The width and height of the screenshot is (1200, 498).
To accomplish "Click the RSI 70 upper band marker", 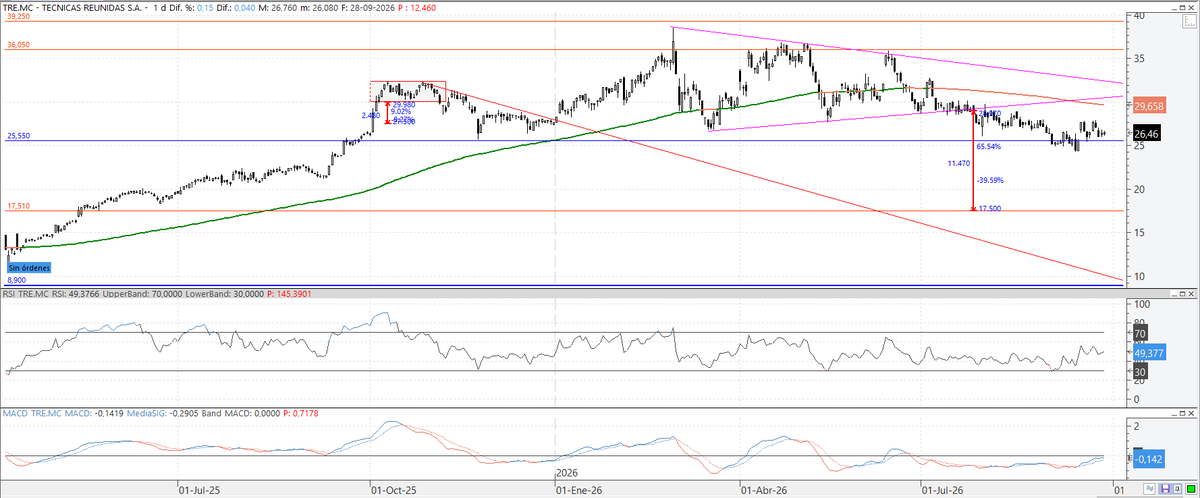I will [x=1140, y=333].
